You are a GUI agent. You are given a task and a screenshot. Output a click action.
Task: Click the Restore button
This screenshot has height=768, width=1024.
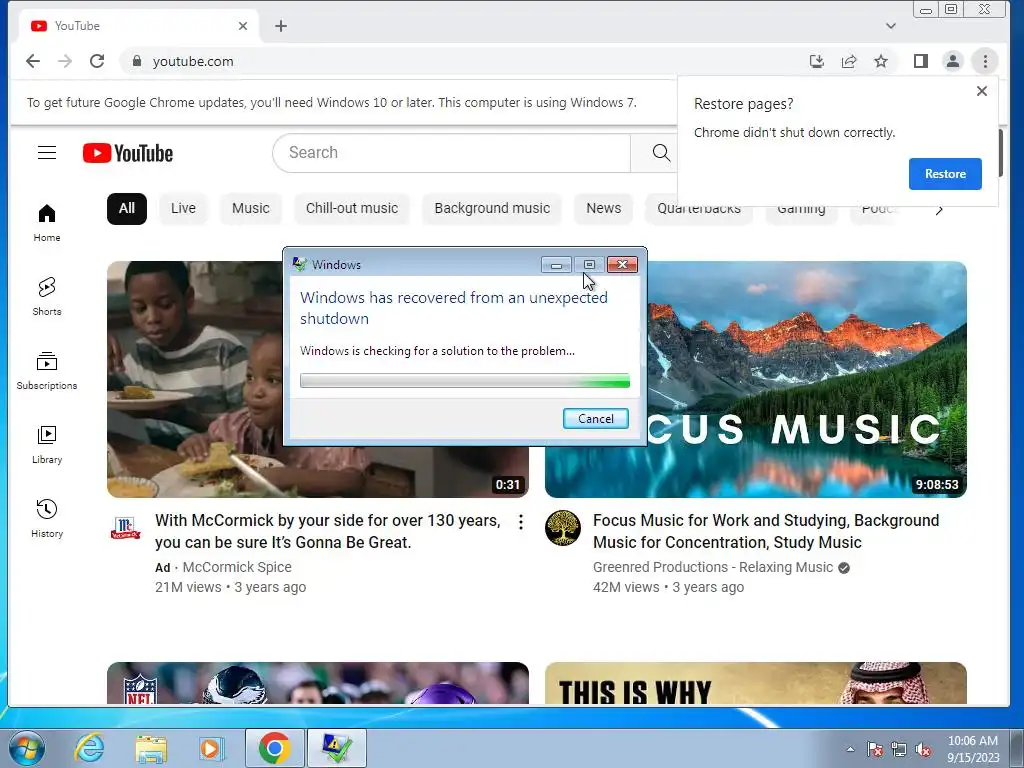click(945, 174)
